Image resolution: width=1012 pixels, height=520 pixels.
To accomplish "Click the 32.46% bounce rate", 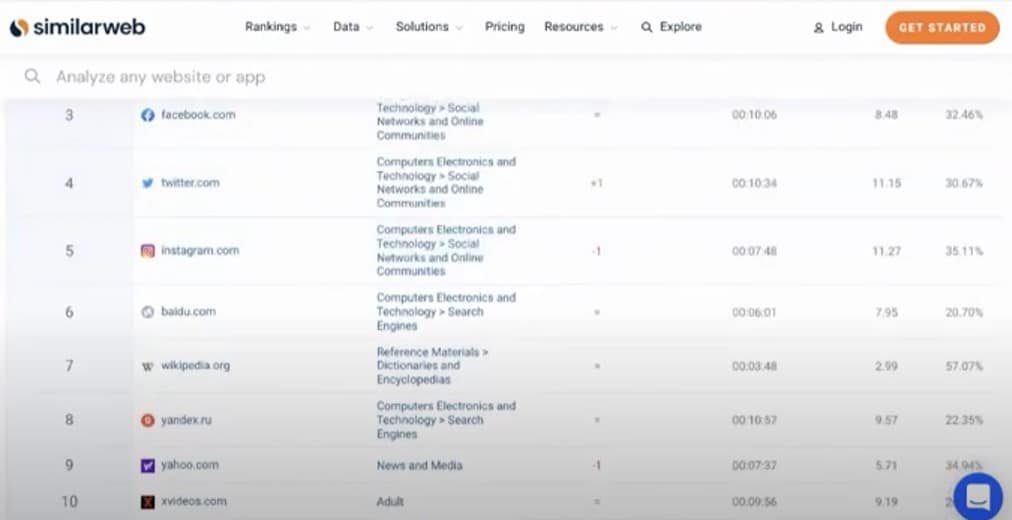I will pyautogui.click(x=964, y=115).
